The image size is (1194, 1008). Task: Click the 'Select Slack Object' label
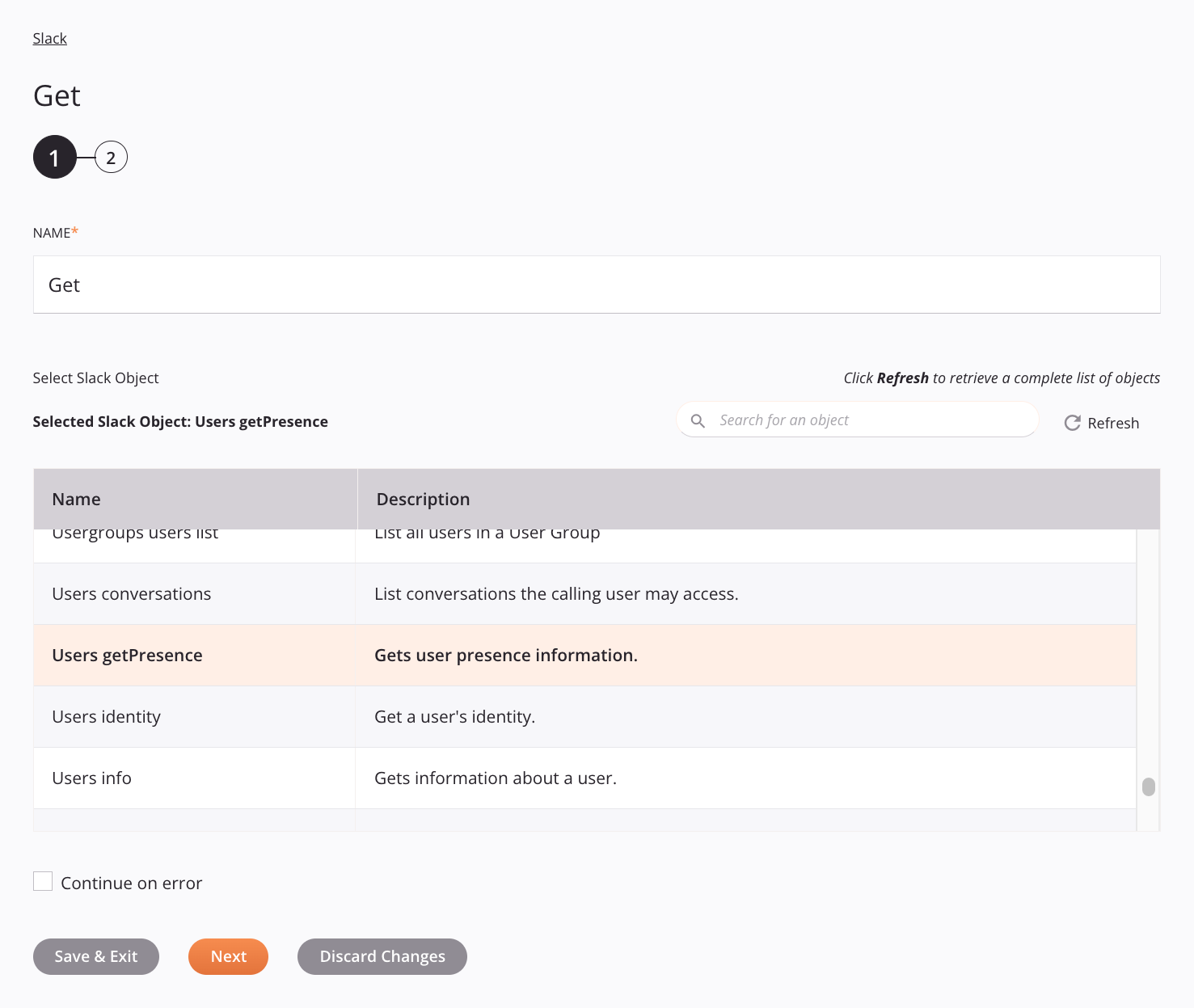click(95, 378)
